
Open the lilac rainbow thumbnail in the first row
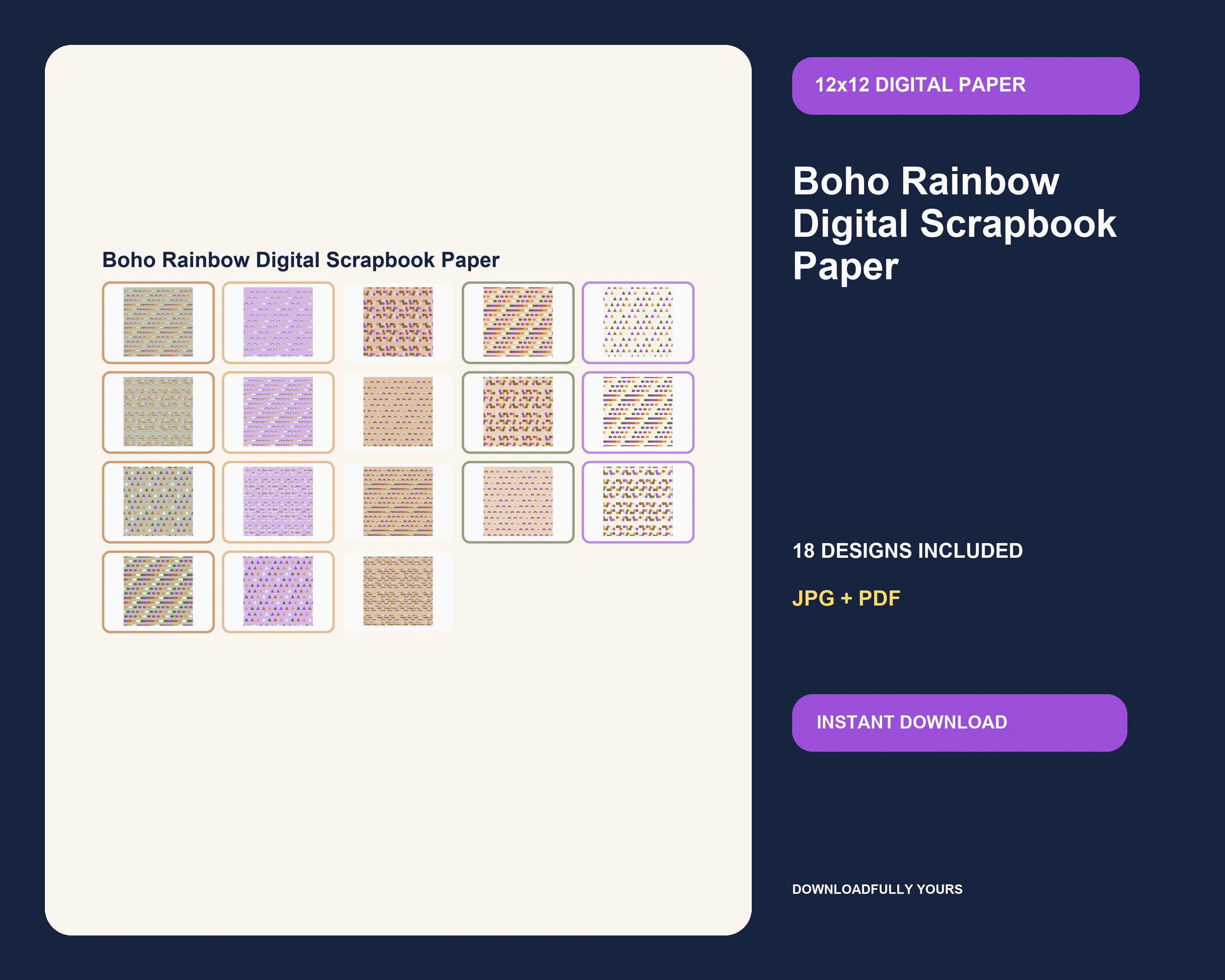(278, 322)
